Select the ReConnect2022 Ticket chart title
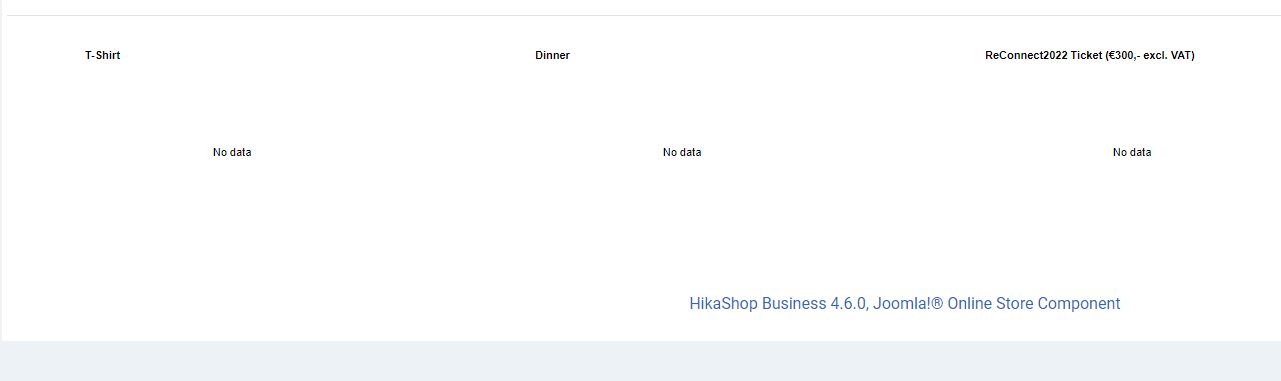The width and height of the screenshot is (1281, 381). click(x=1089, y=55)
